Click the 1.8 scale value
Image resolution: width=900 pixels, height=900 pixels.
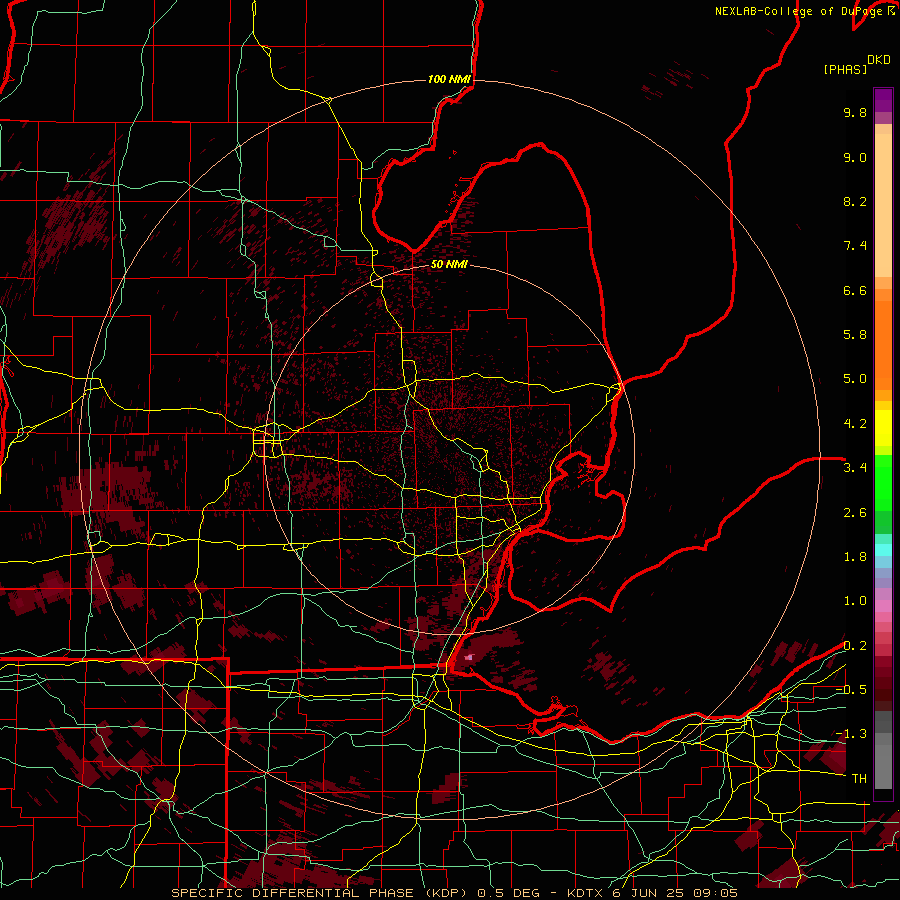855,557
